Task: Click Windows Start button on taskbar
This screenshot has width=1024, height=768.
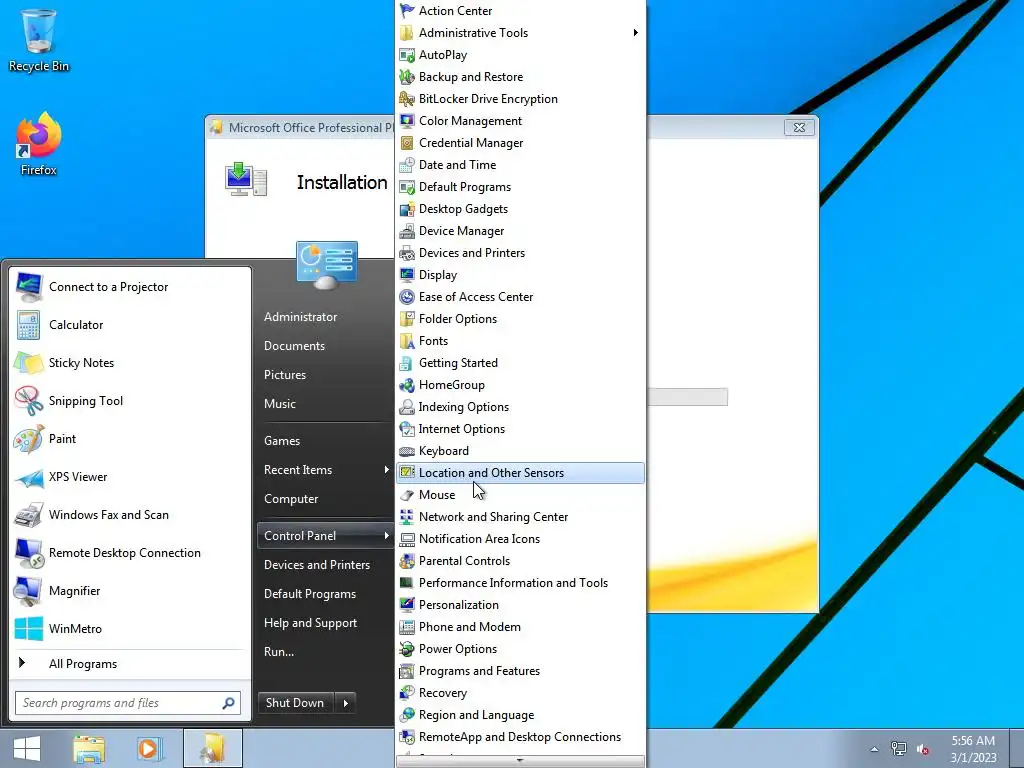Action: [x=27, y=748]
